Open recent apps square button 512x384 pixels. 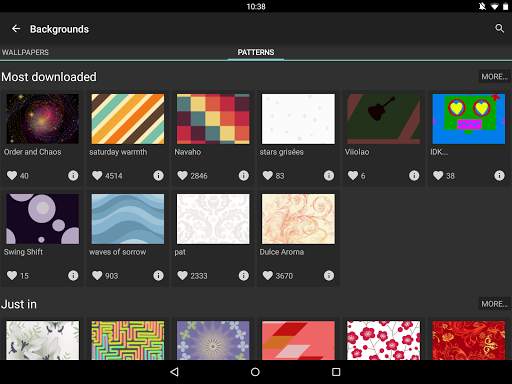pos(336,372)
